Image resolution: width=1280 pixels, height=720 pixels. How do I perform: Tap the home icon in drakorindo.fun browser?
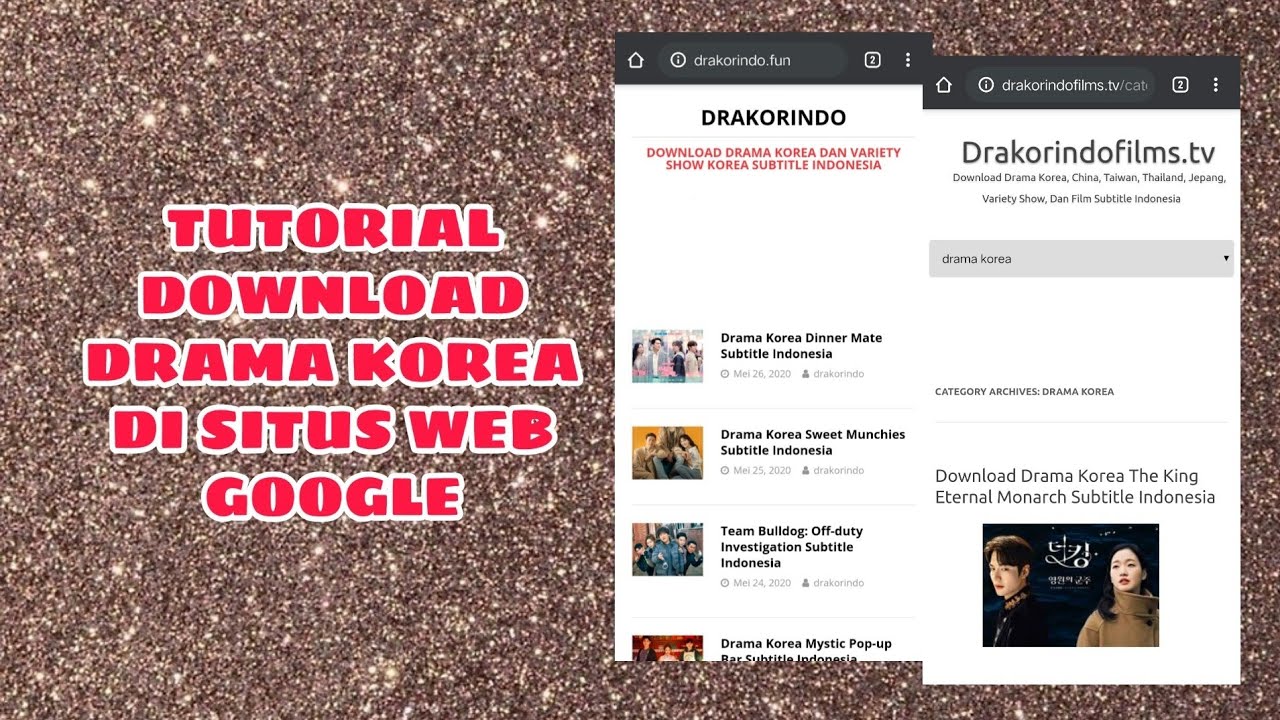pyautogui.click(x=635, y=60)
